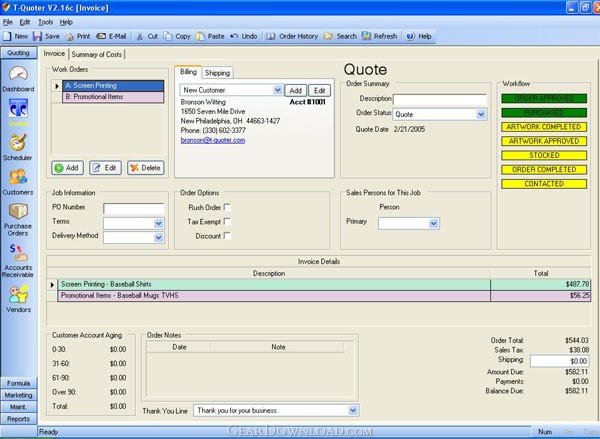This screenshot has width=600, height=439.
Task: Click the CONTACTED workflow bar
Action: [544, 184]
